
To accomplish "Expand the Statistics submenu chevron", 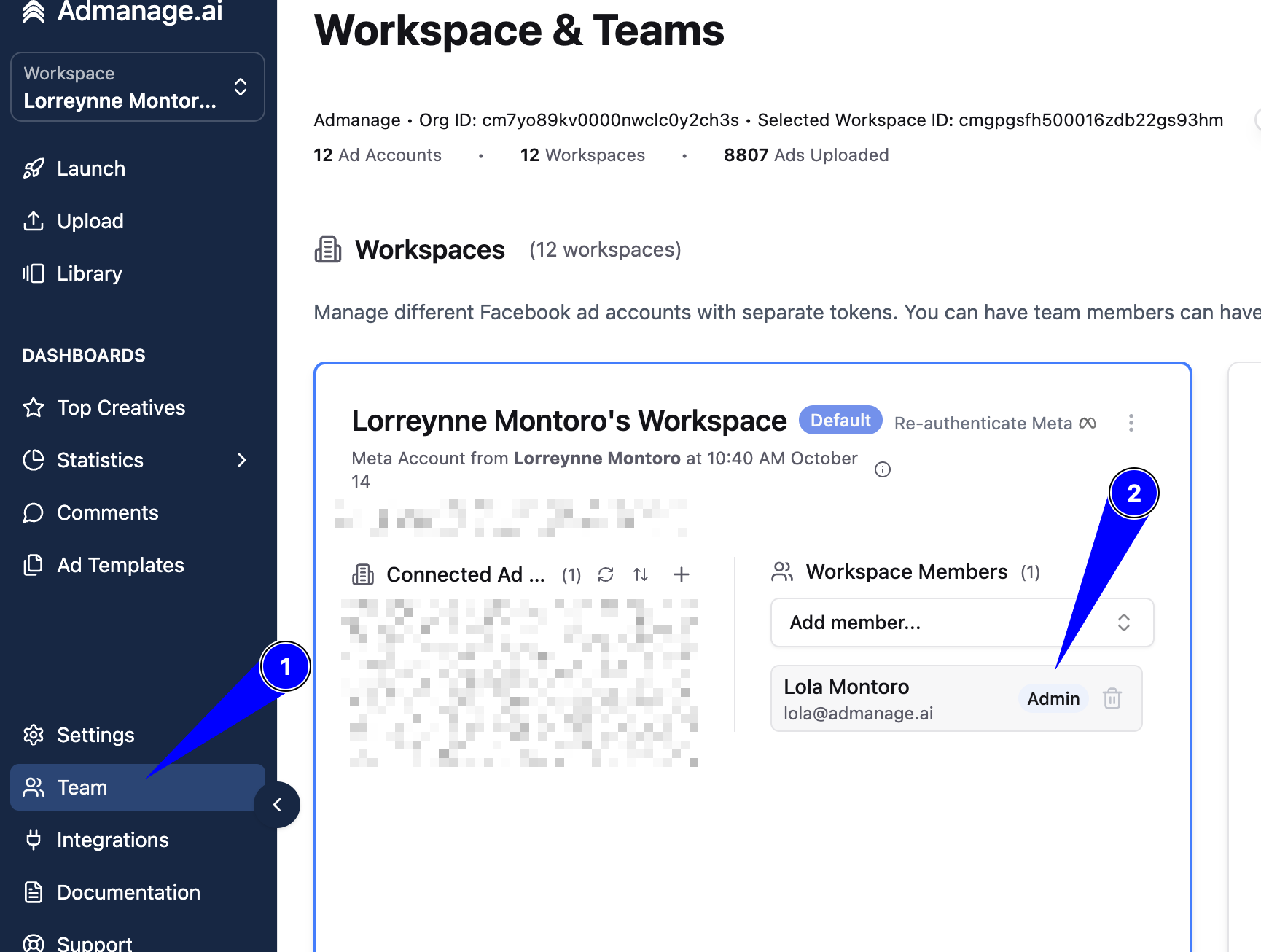I will coord(242,460).
